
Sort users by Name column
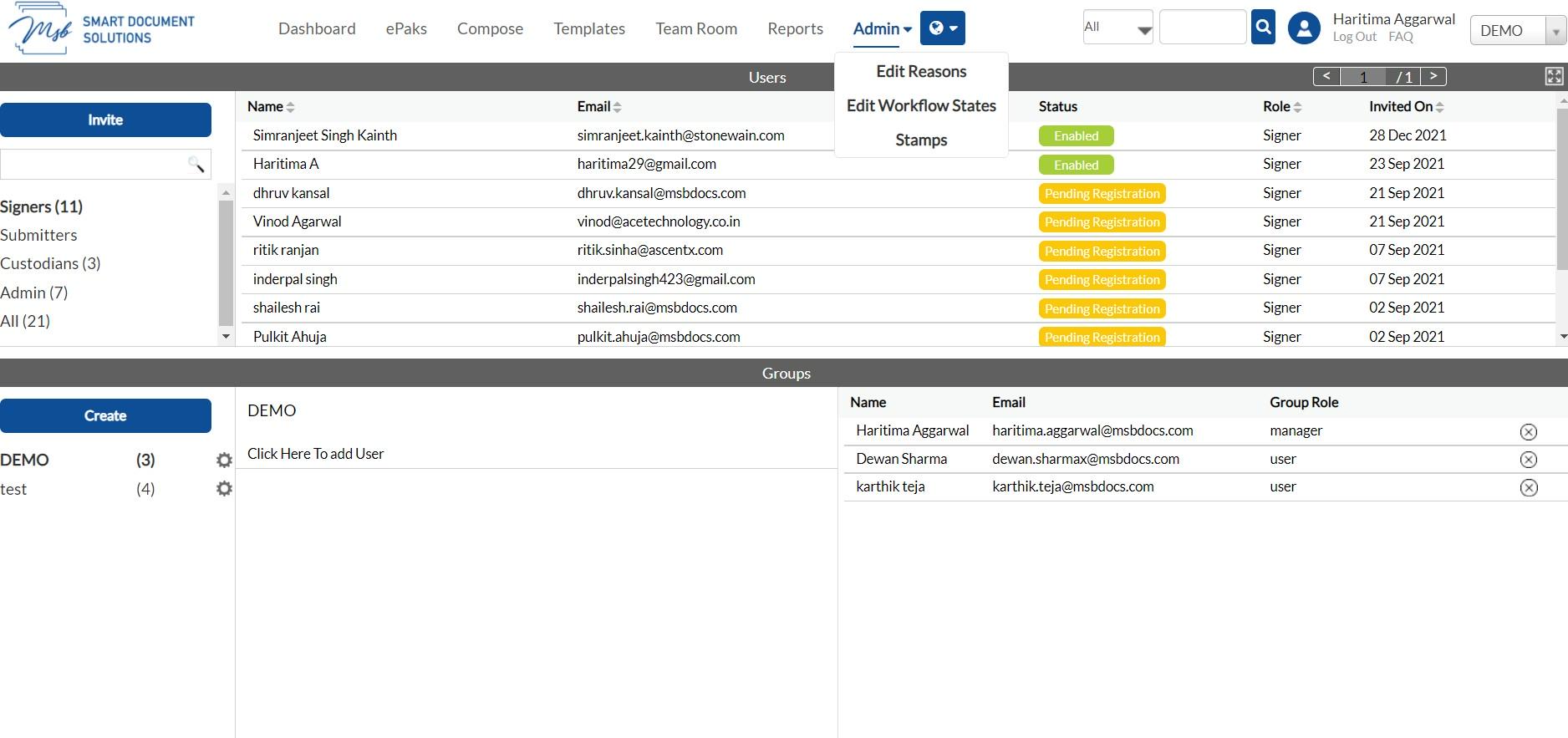[x=271, y=107]
